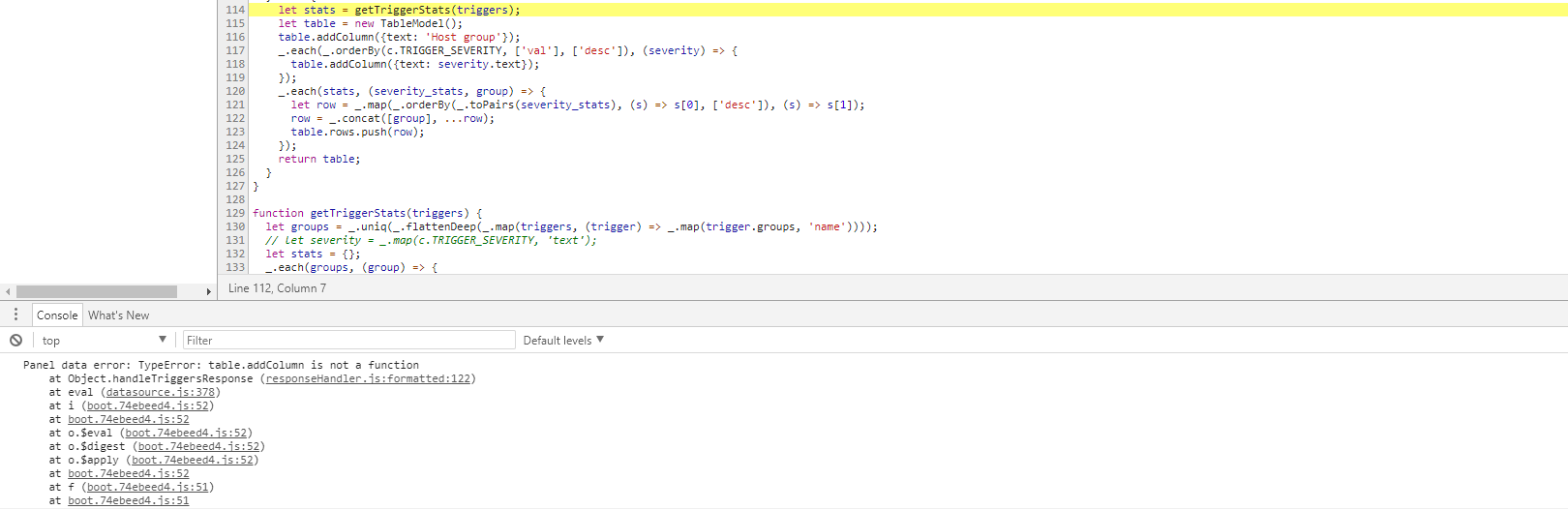The image size is (1568, 510).
Task: Set a breakpoint on line number 116
Action: 235,37
